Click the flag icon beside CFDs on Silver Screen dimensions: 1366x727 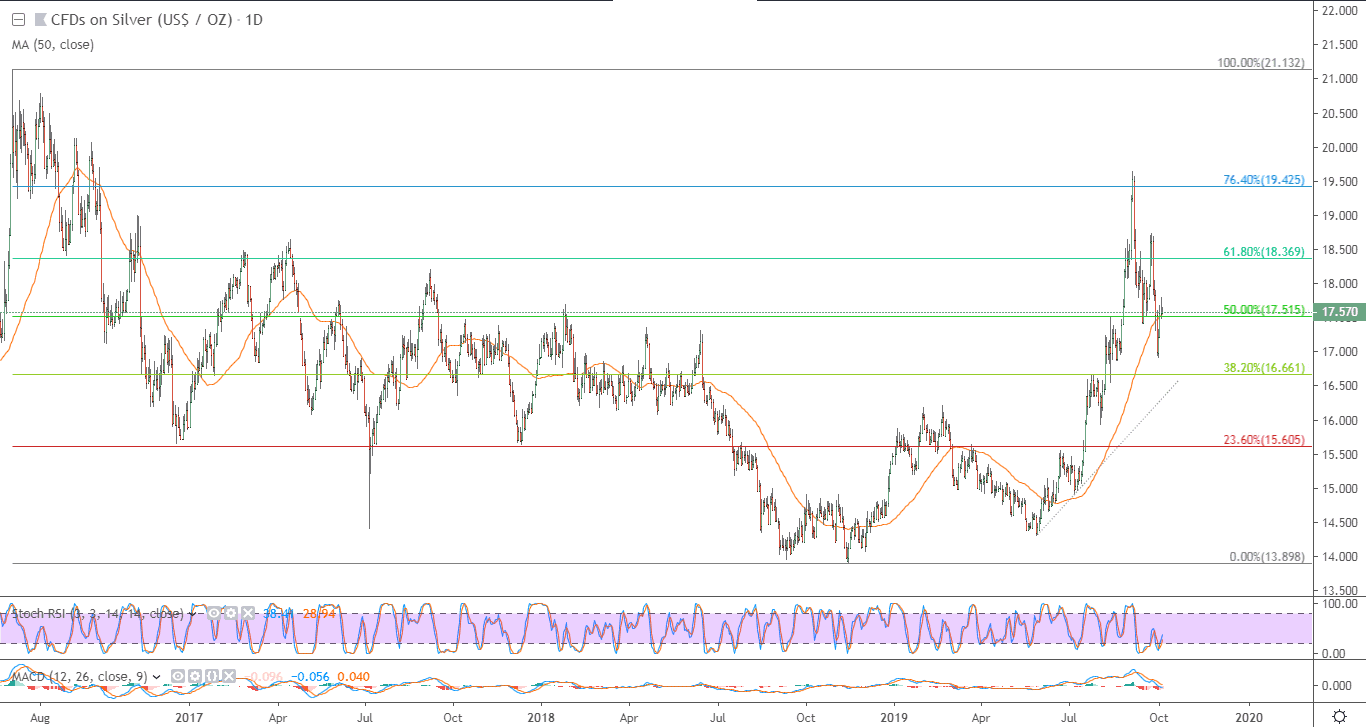coord(40,19)
